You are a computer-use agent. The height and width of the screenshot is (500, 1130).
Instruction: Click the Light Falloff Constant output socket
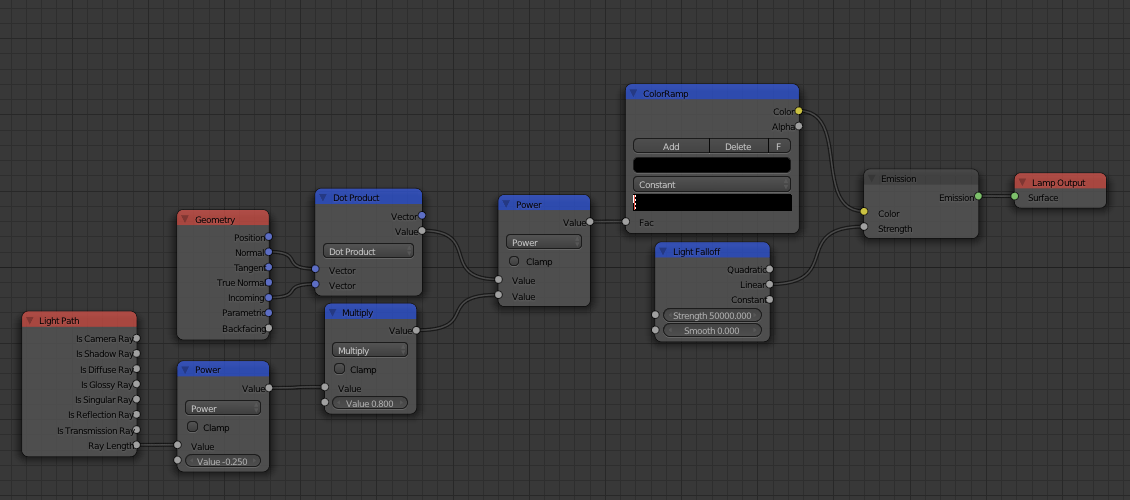[x=770, y=300]
